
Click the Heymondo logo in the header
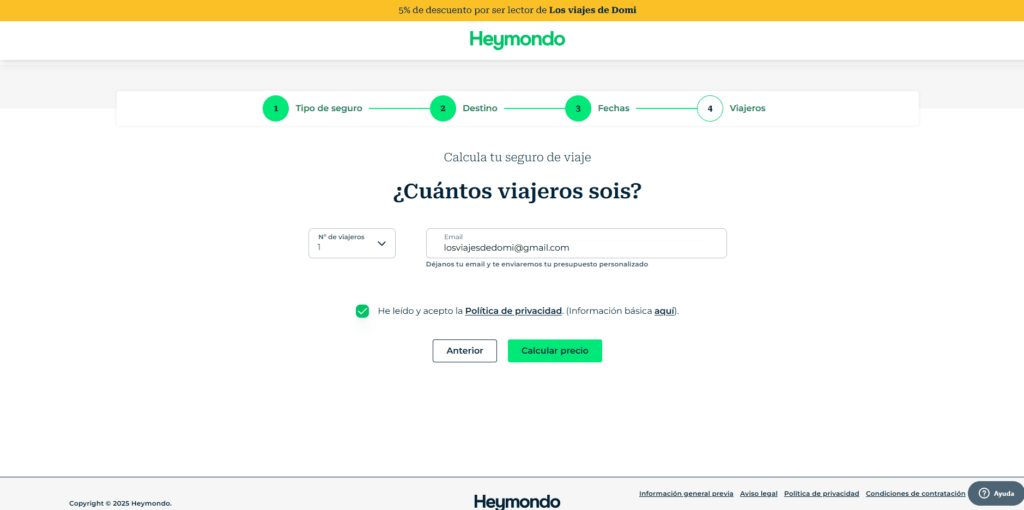coord(517,40)
